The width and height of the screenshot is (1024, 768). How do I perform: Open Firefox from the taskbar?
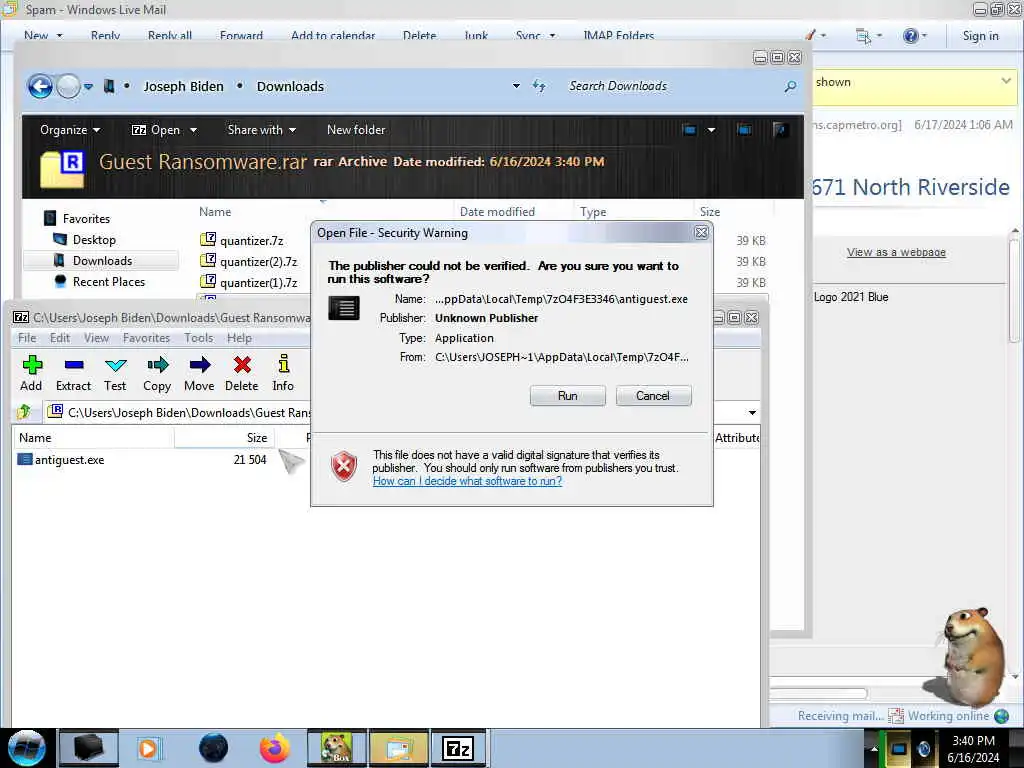tap(274, 748)
